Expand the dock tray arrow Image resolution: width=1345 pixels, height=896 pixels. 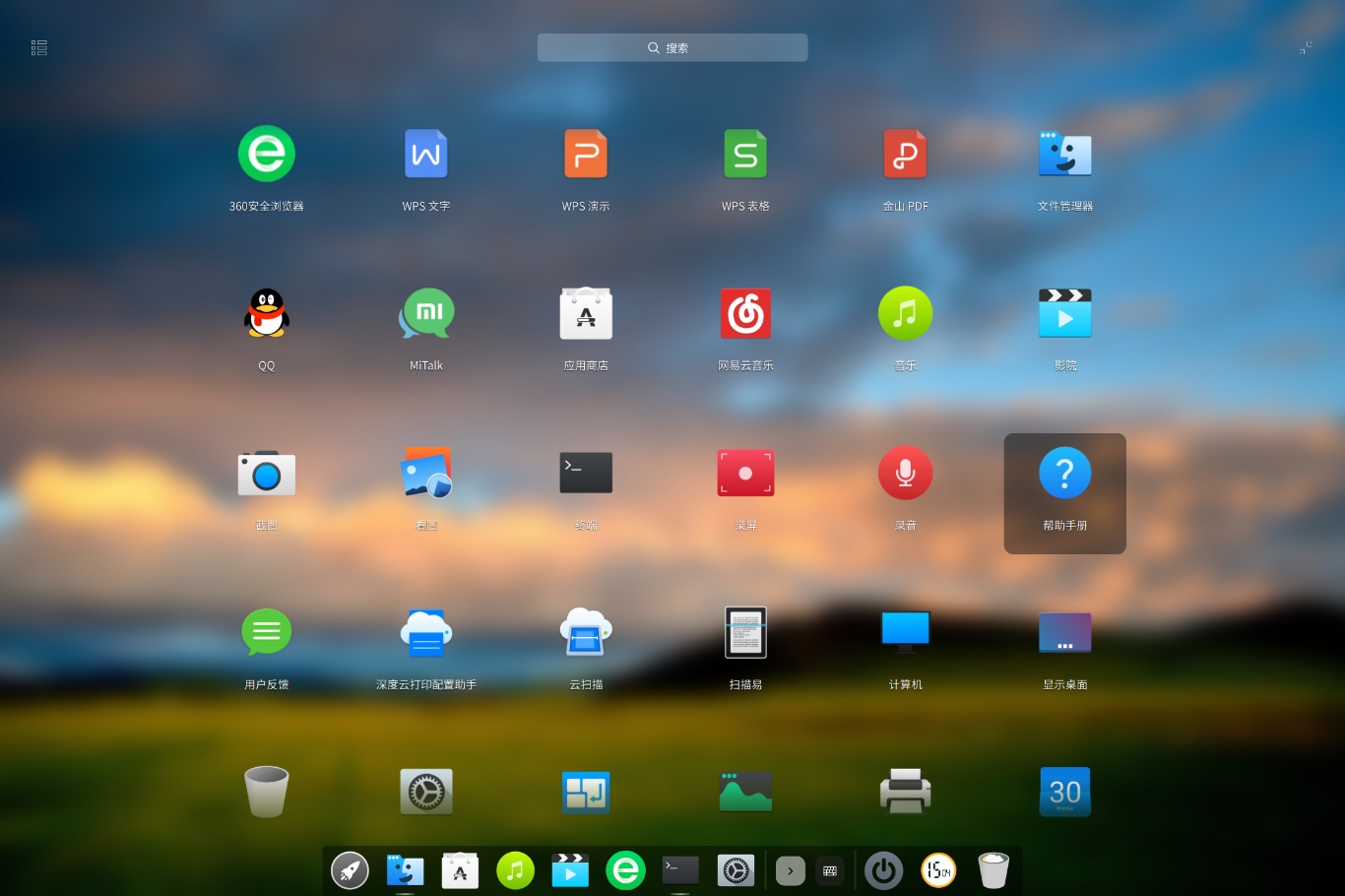pos(791,870)
